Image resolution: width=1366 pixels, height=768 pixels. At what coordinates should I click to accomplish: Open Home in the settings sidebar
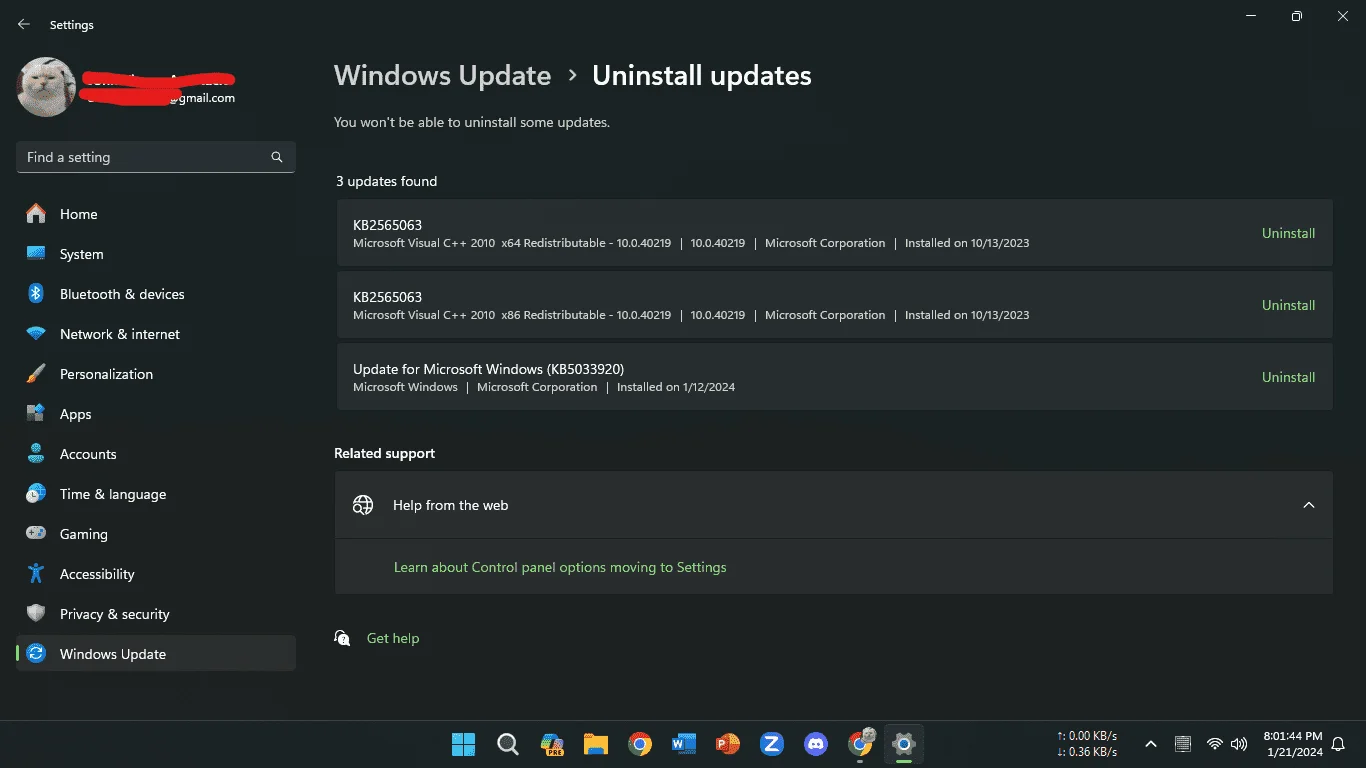click(x=156, y=214)
